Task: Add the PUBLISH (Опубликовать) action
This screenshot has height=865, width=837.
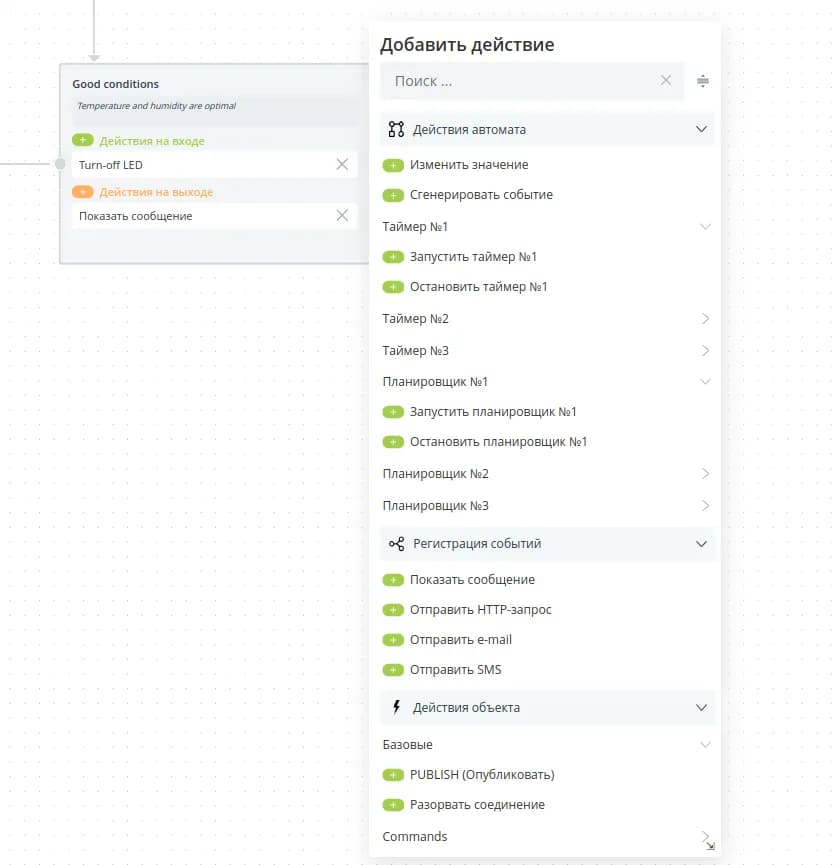Action: (393, 775)
